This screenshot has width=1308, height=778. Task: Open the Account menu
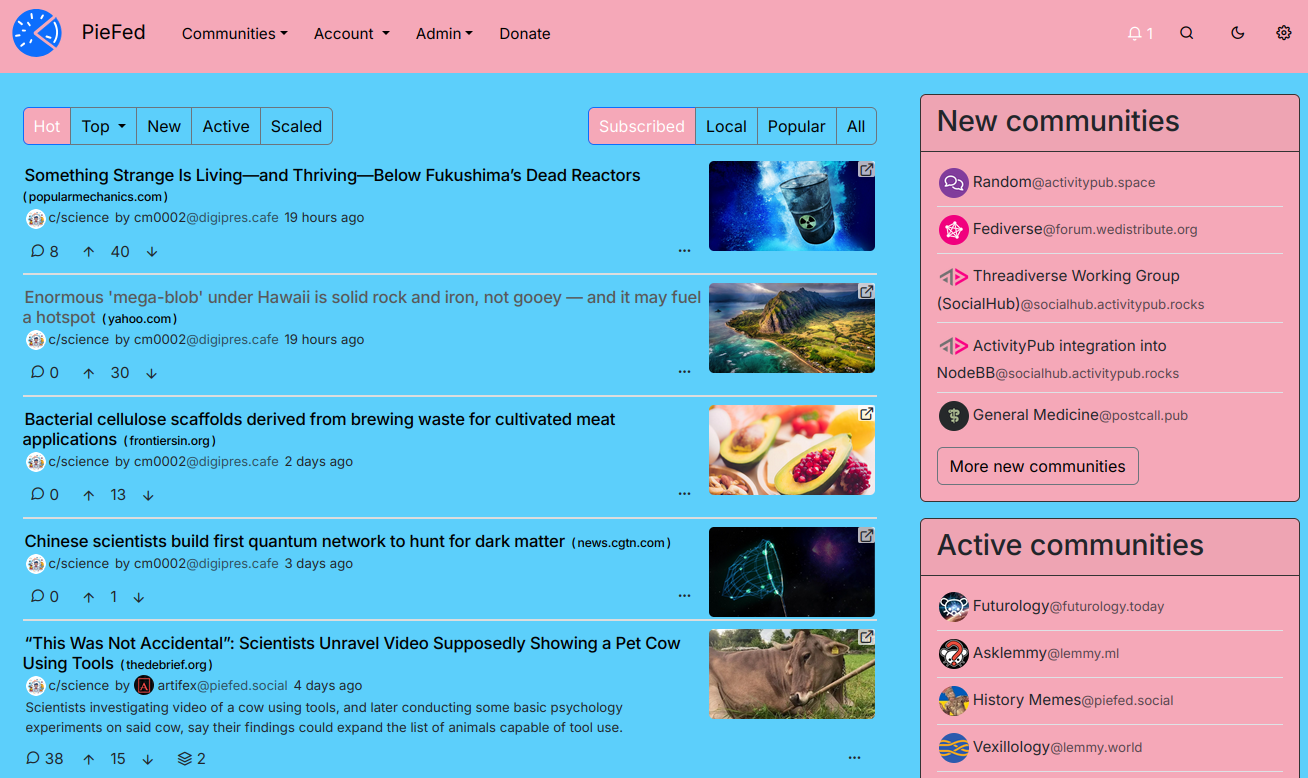point(351,33)
